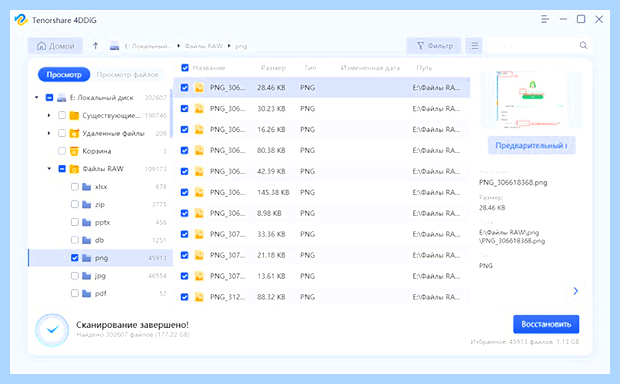620x384 pixels.
Task: Sort by Измененная дата column header
Action: 370,68
